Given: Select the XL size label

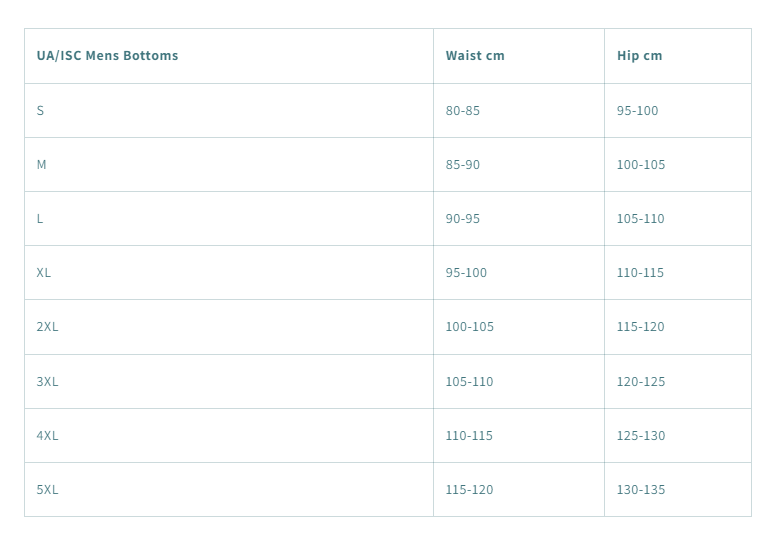Looking at the screenshot, I should click(x=43, y=272).
